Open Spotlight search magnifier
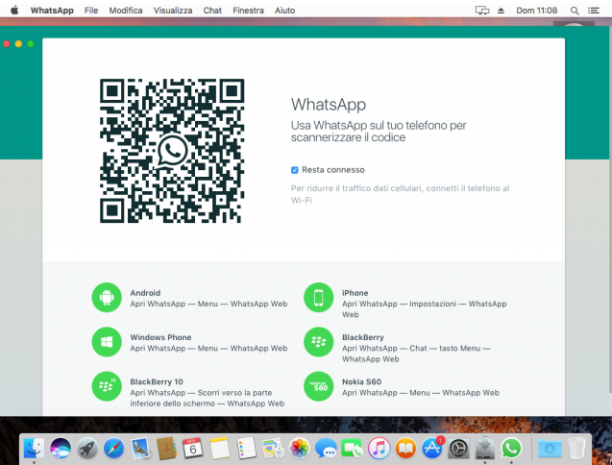Screen dimensions: 612x465 pos(574,11)
